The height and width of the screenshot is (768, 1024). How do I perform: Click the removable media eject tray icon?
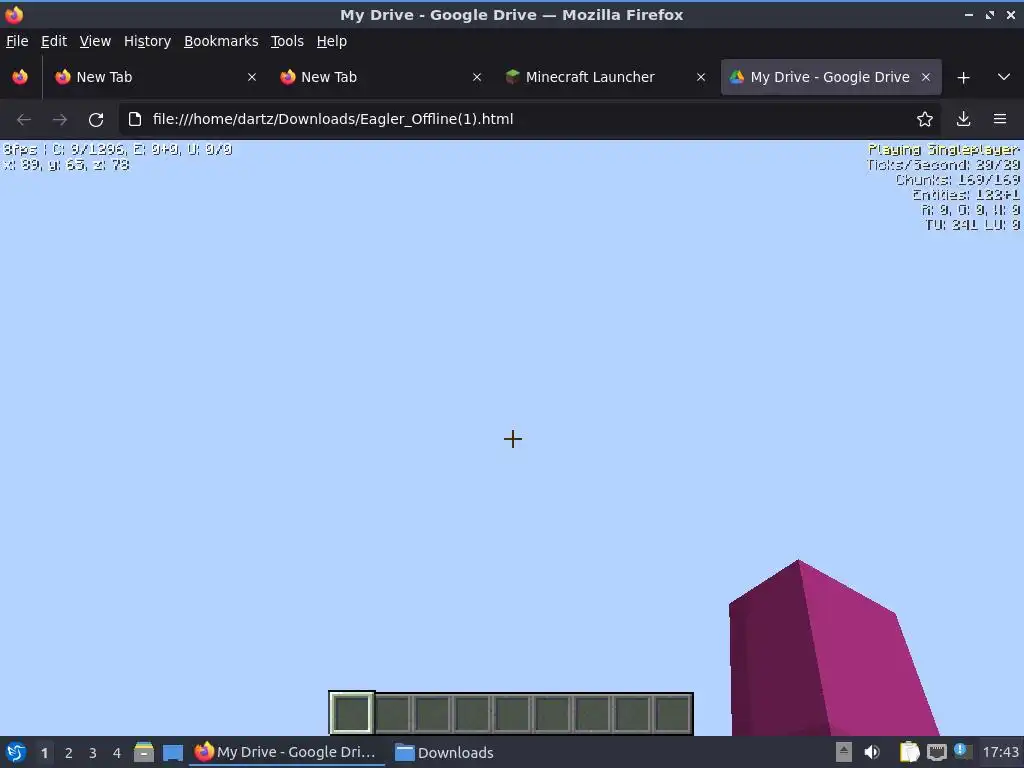(844, 752)
